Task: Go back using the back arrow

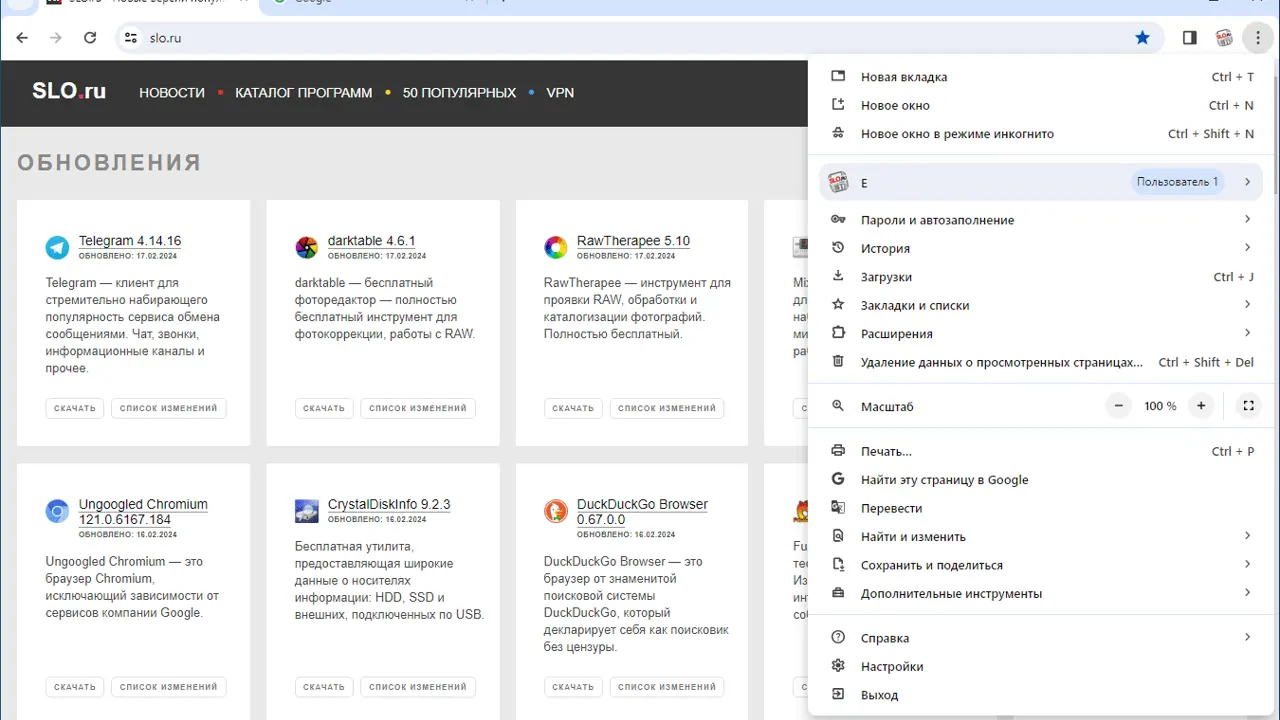Action: [23, 38]
